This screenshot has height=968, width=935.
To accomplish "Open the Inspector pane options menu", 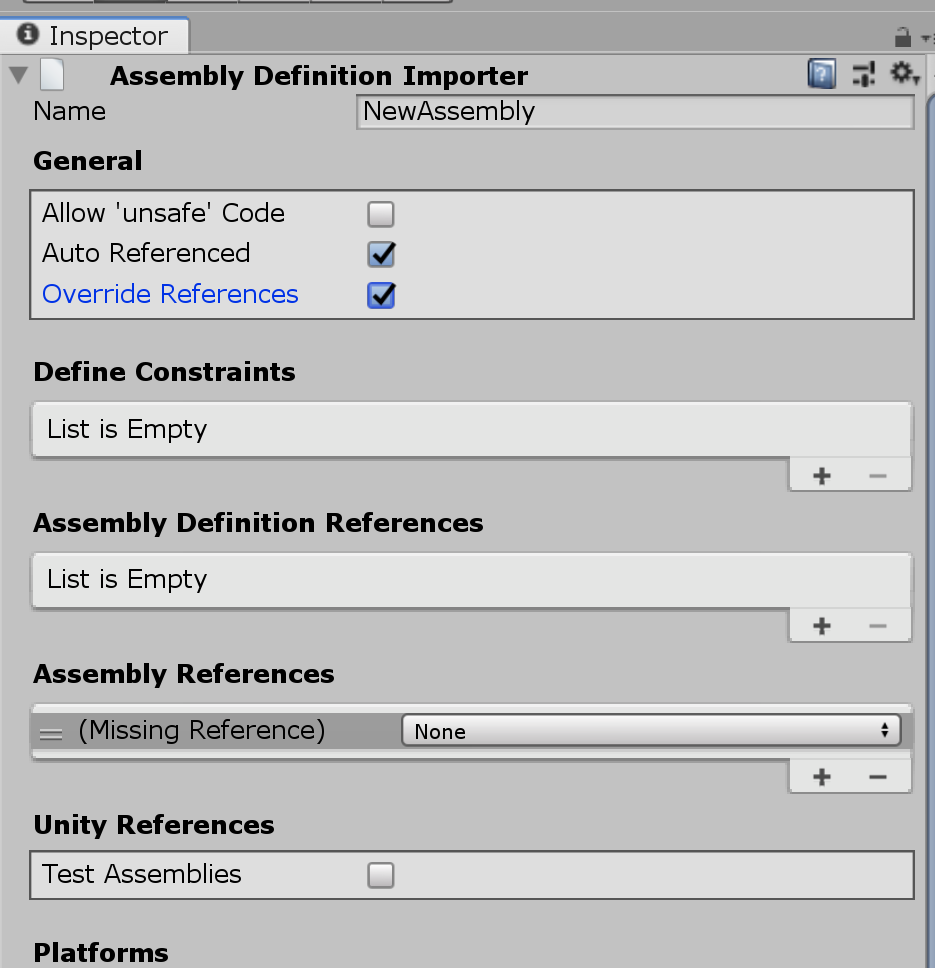I will coord(926,39).
